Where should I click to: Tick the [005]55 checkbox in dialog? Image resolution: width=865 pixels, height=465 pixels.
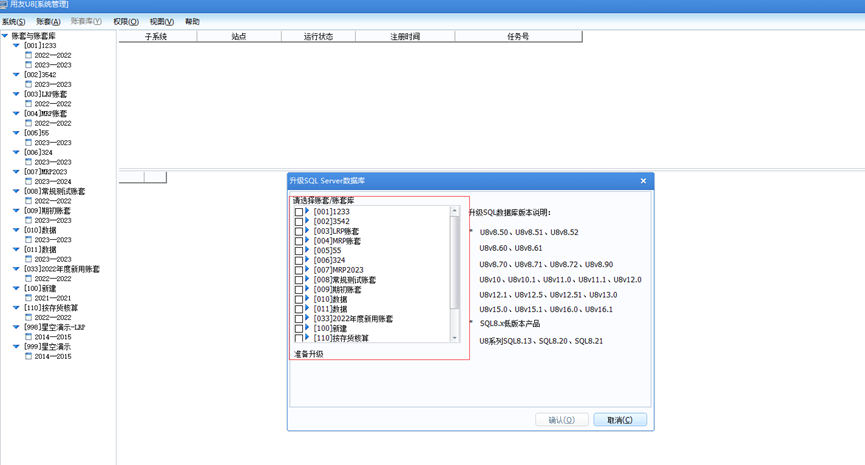pos(298,250)
